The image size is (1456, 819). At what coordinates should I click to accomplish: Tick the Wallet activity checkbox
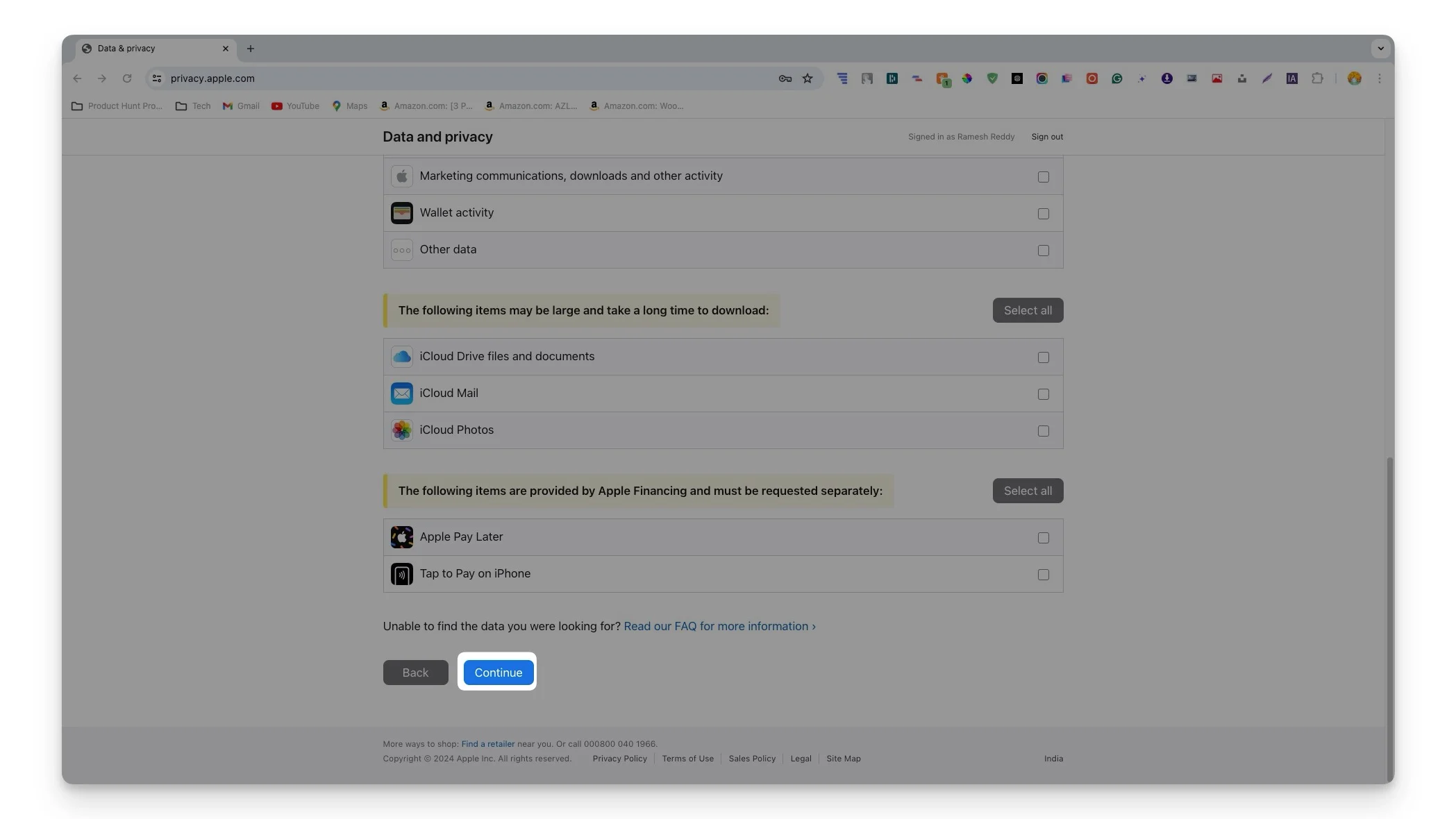(1043, 214)
